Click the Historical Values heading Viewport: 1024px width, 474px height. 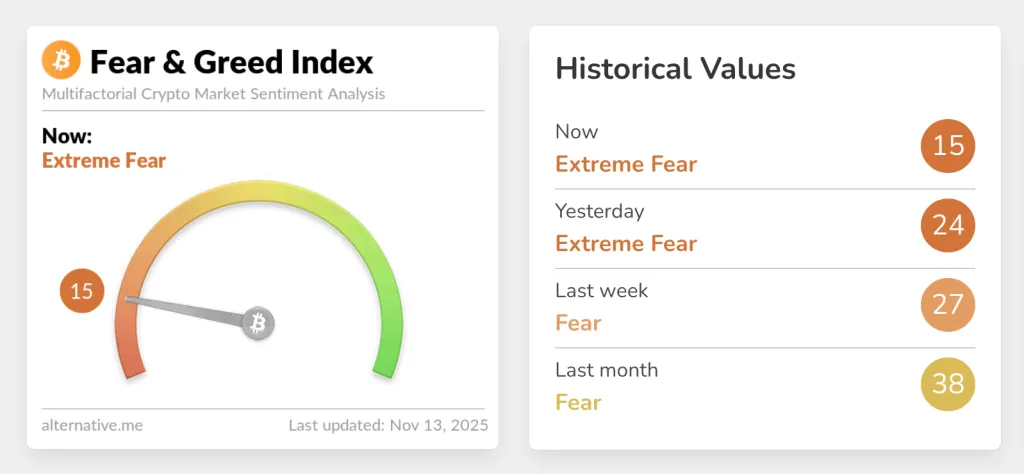(675, 69)
